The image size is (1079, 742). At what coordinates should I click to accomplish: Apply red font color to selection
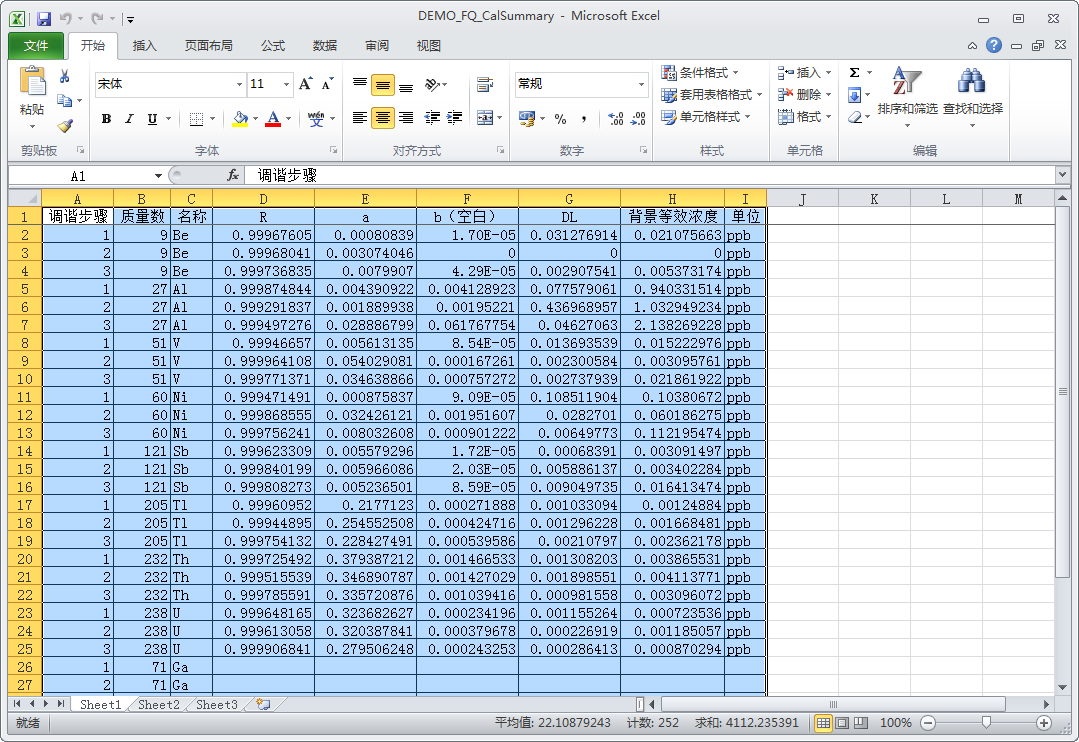pos(273,119)
